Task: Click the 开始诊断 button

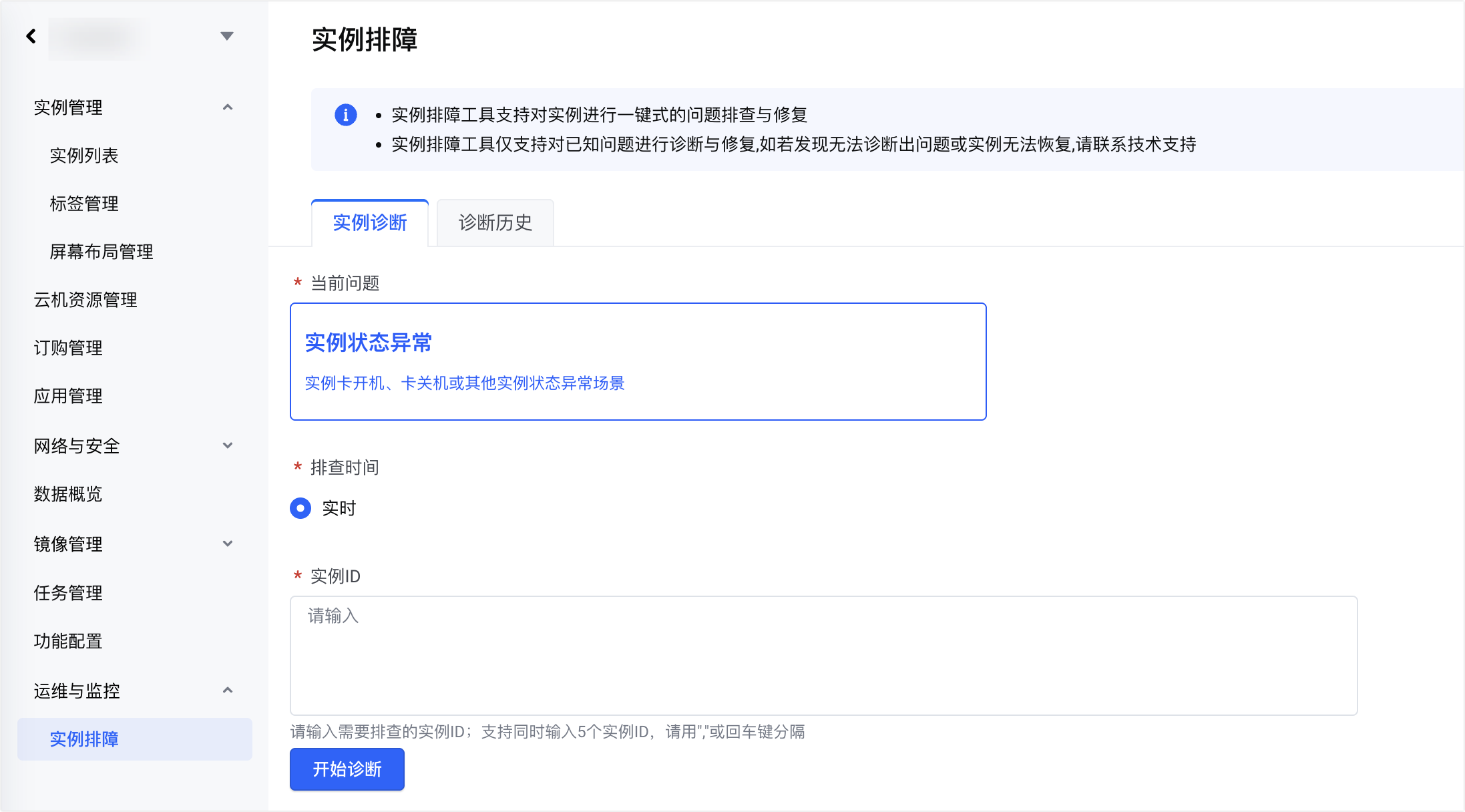Action: click(347, 769)
